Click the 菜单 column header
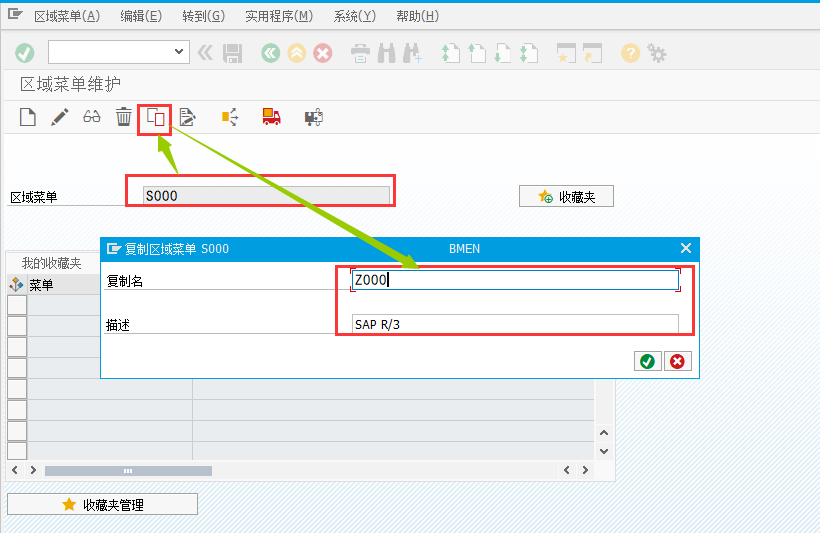This screenshot has height=533, width=820. click(x=63, y=285)
